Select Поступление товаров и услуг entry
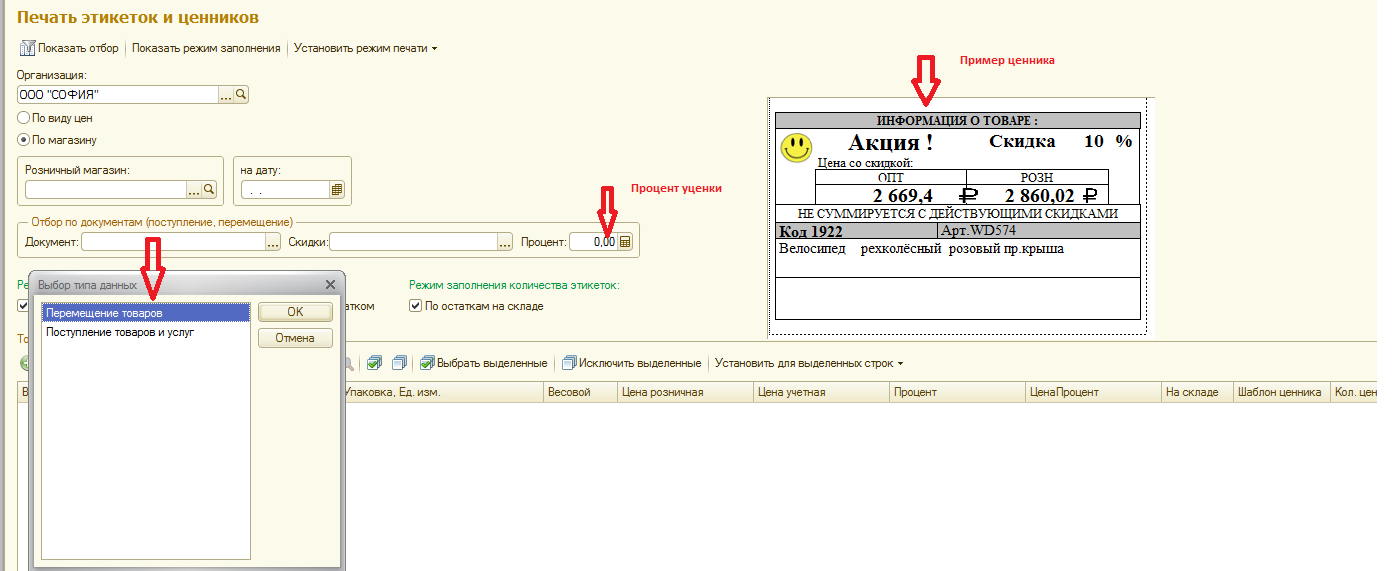This screenshot has height=571, width=1393. 145,332
